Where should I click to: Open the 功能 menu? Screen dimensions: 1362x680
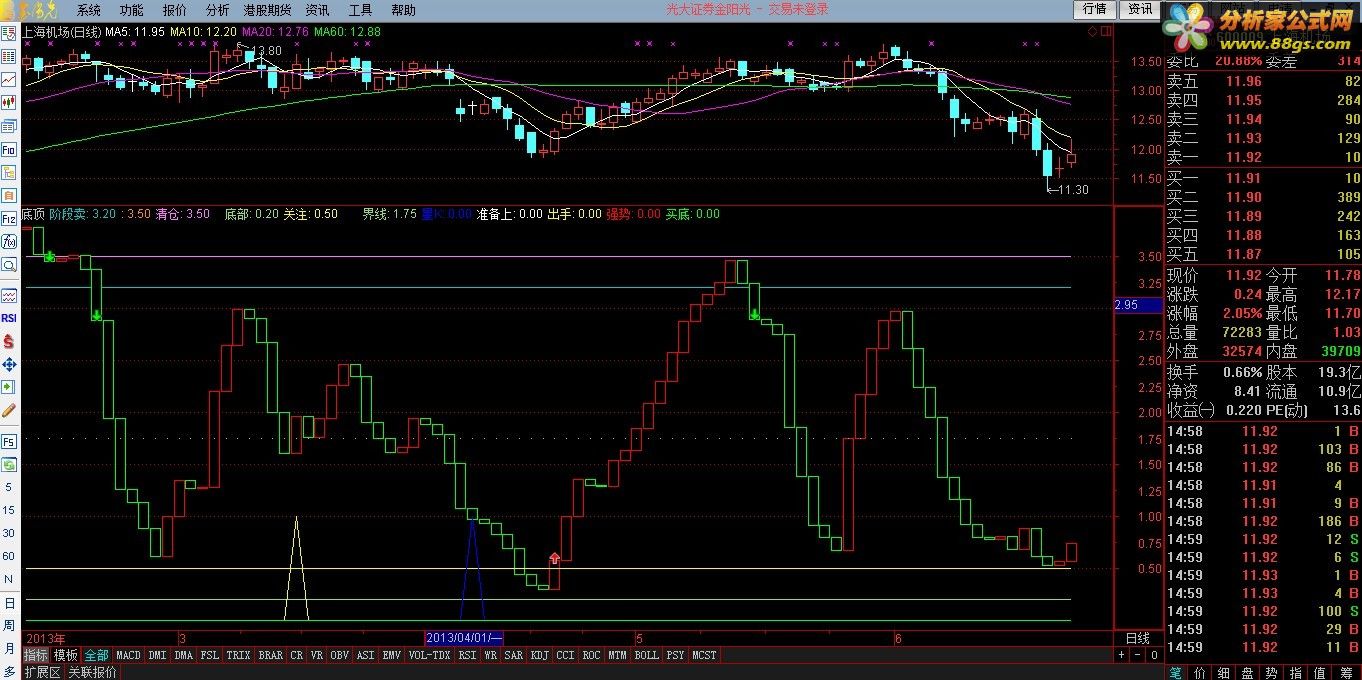132,10
